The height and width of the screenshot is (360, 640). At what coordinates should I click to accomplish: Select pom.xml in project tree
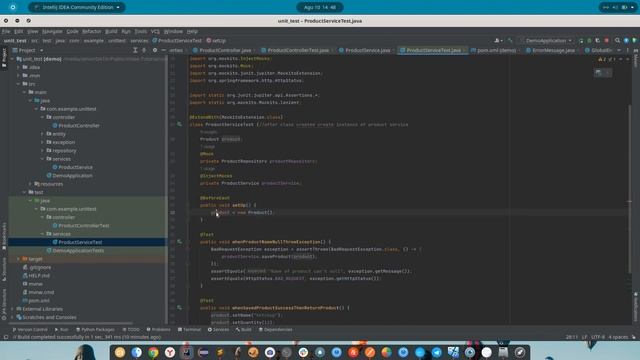point(39,300)
